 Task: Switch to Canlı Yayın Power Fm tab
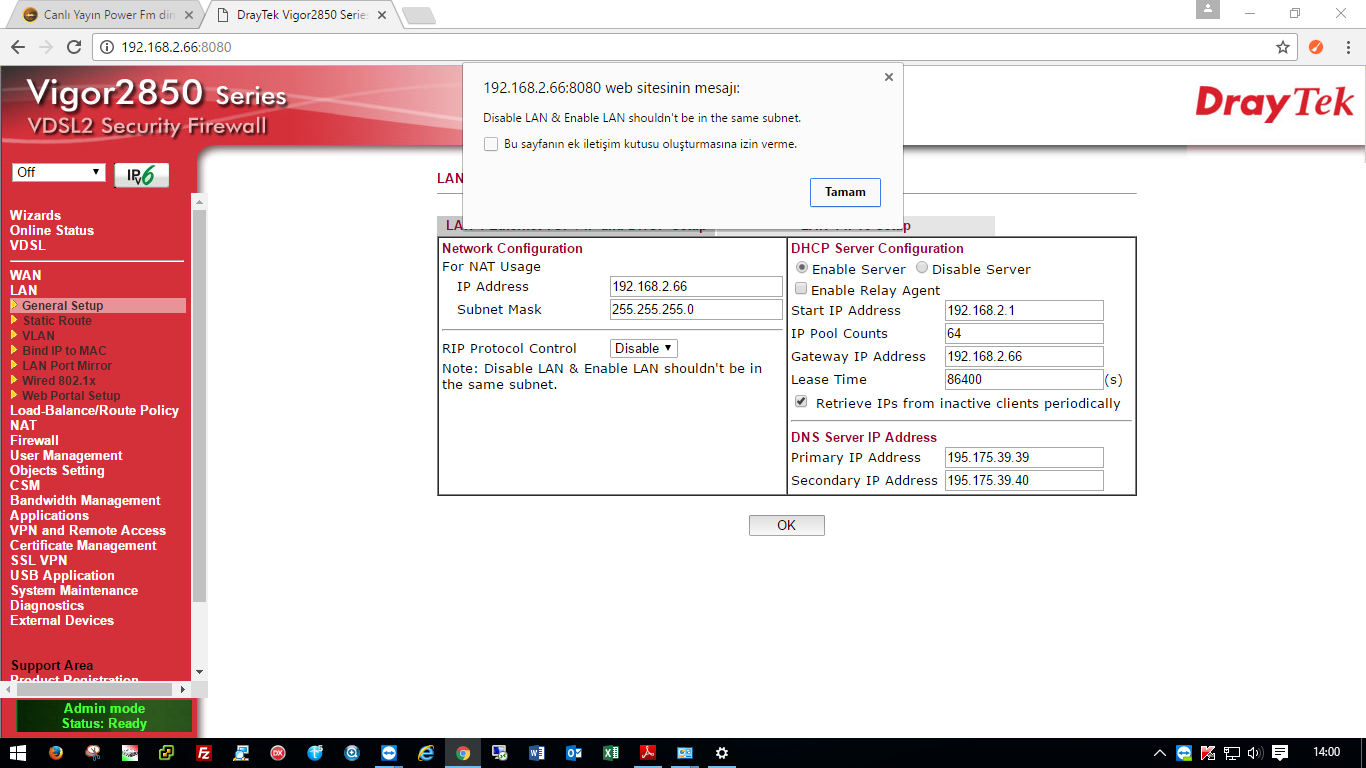pyautogui.click(x=104, y=15)
